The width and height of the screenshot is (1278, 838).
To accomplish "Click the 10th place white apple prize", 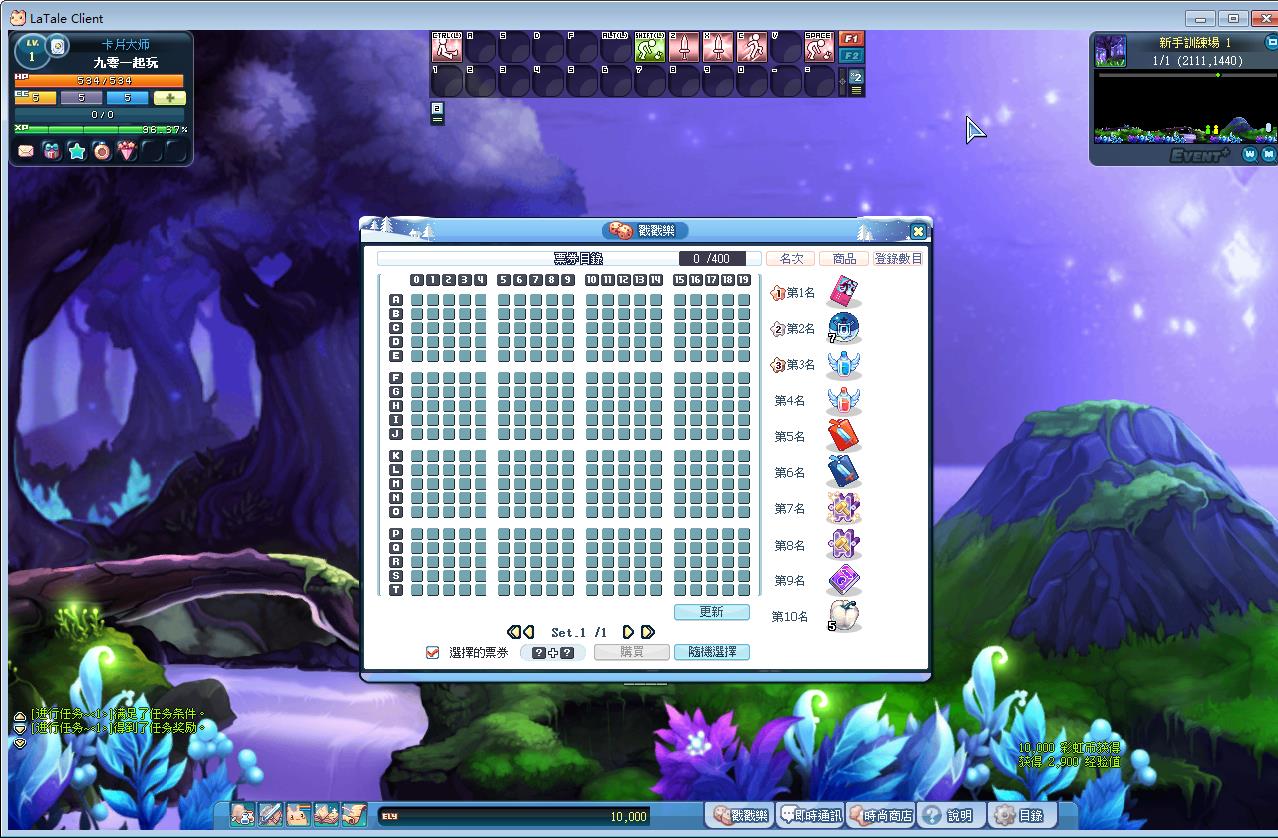I will tap(845, 616).
